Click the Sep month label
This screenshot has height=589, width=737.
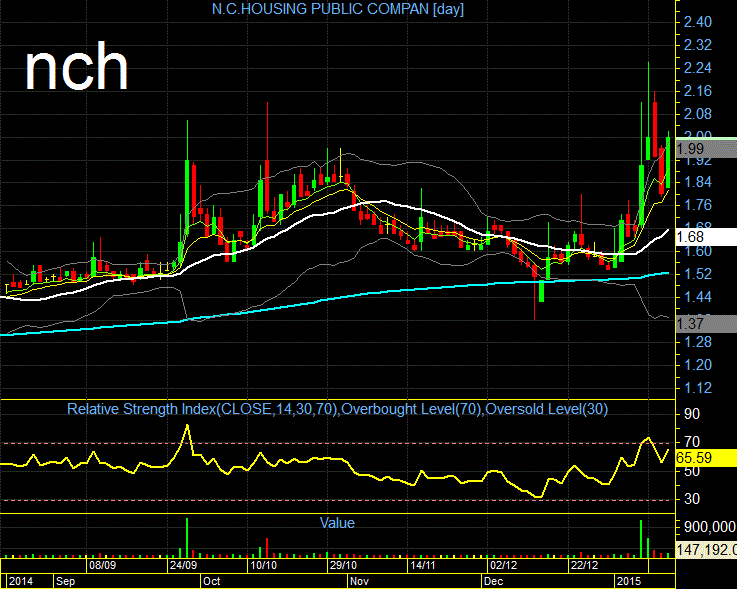(x=66, y=581)
